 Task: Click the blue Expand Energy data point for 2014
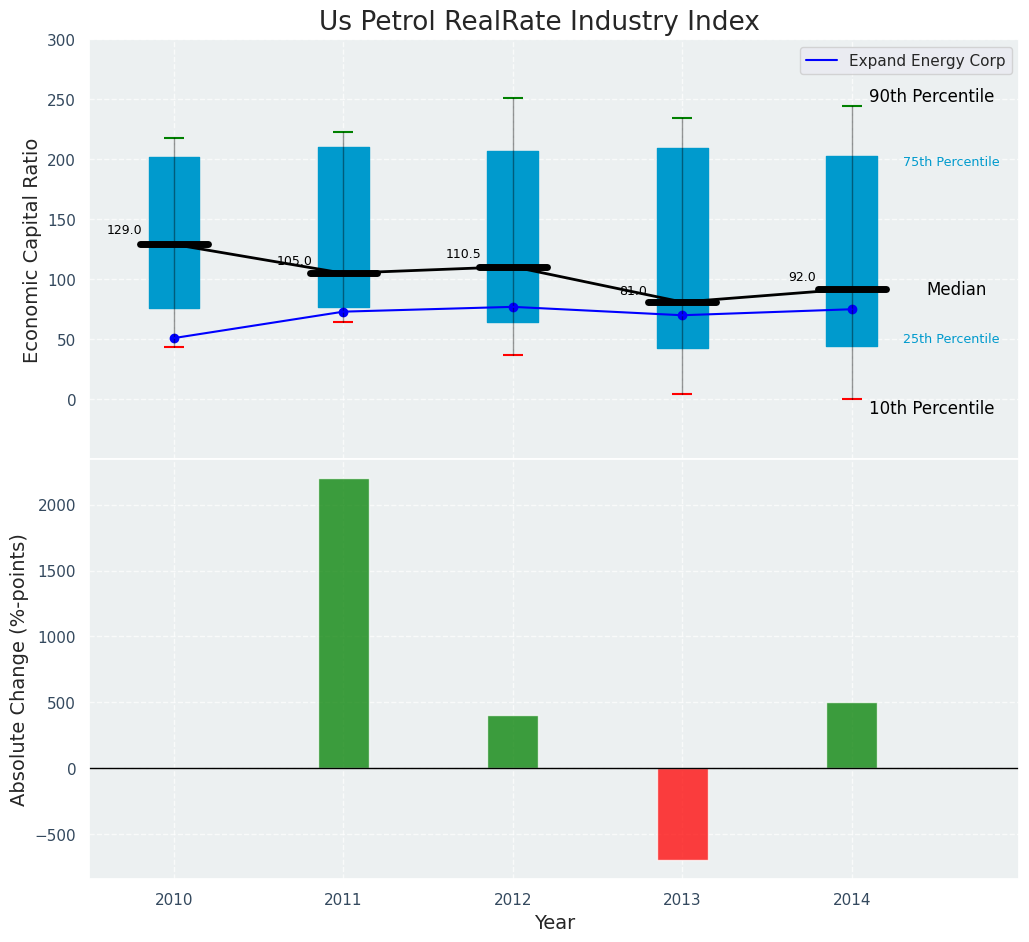point(852,309)
